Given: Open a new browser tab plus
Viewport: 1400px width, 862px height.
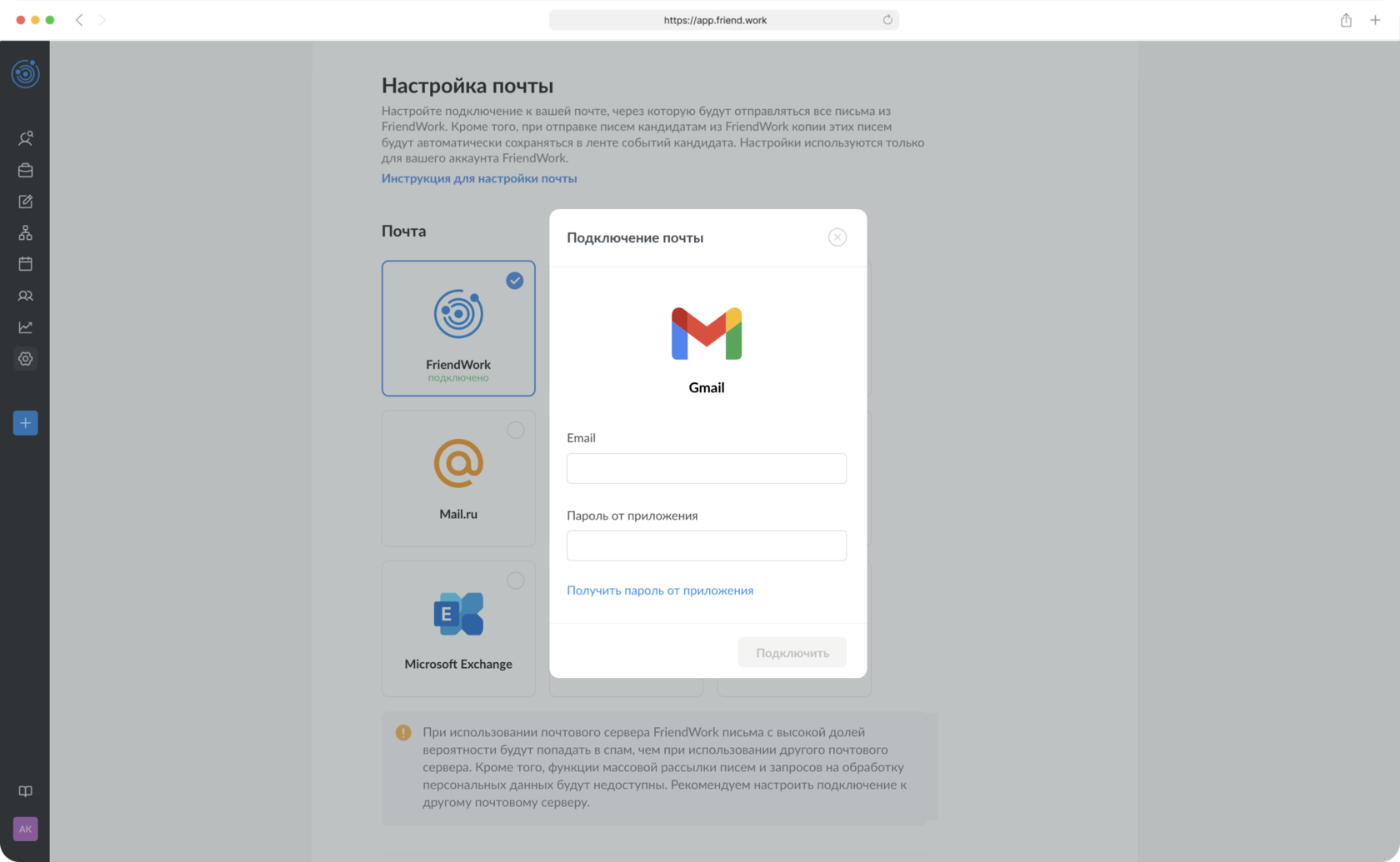Looking at the screenshot, I should pyautogui.click(x=1375, y=20).
